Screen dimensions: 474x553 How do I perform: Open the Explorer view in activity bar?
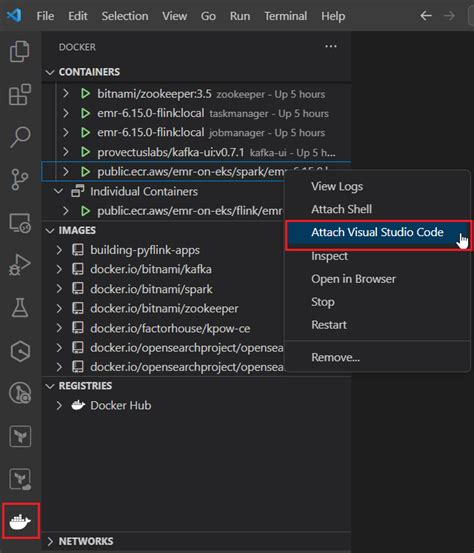20,51
